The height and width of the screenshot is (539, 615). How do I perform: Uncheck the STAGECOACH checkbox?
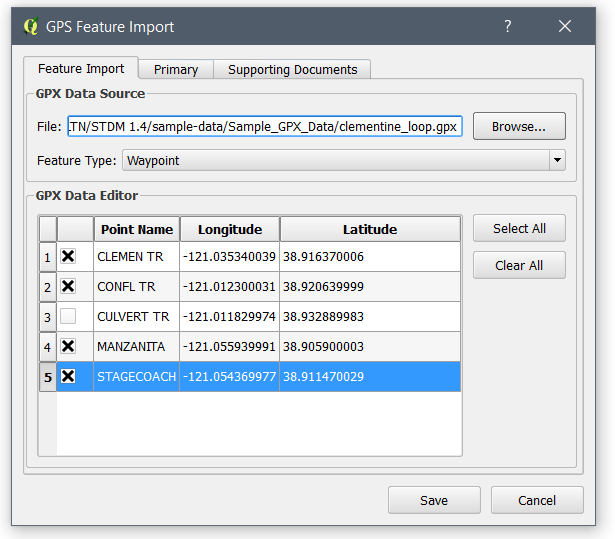[x=68, y=377]
